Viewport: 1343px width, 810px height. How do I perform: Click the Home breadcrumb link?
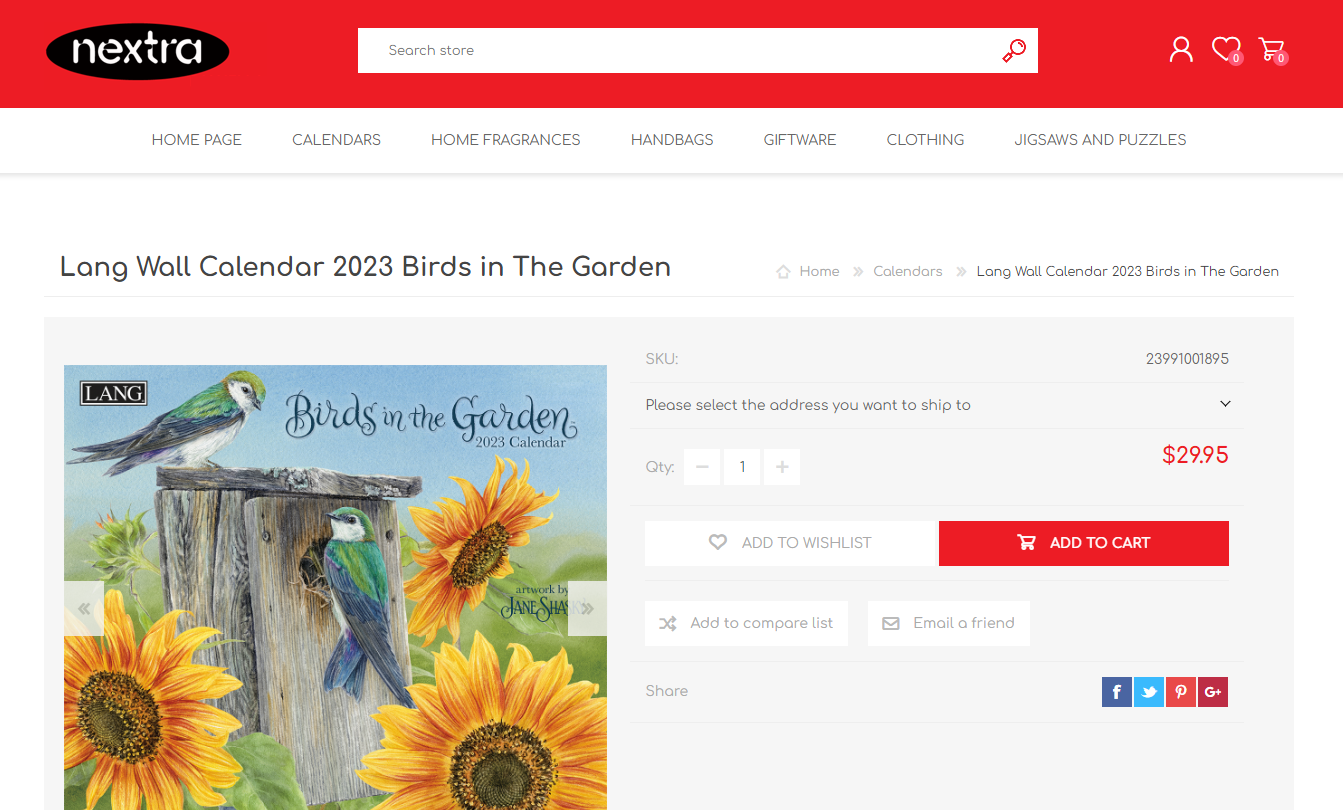pyautogui.click(x=819, y=271)
